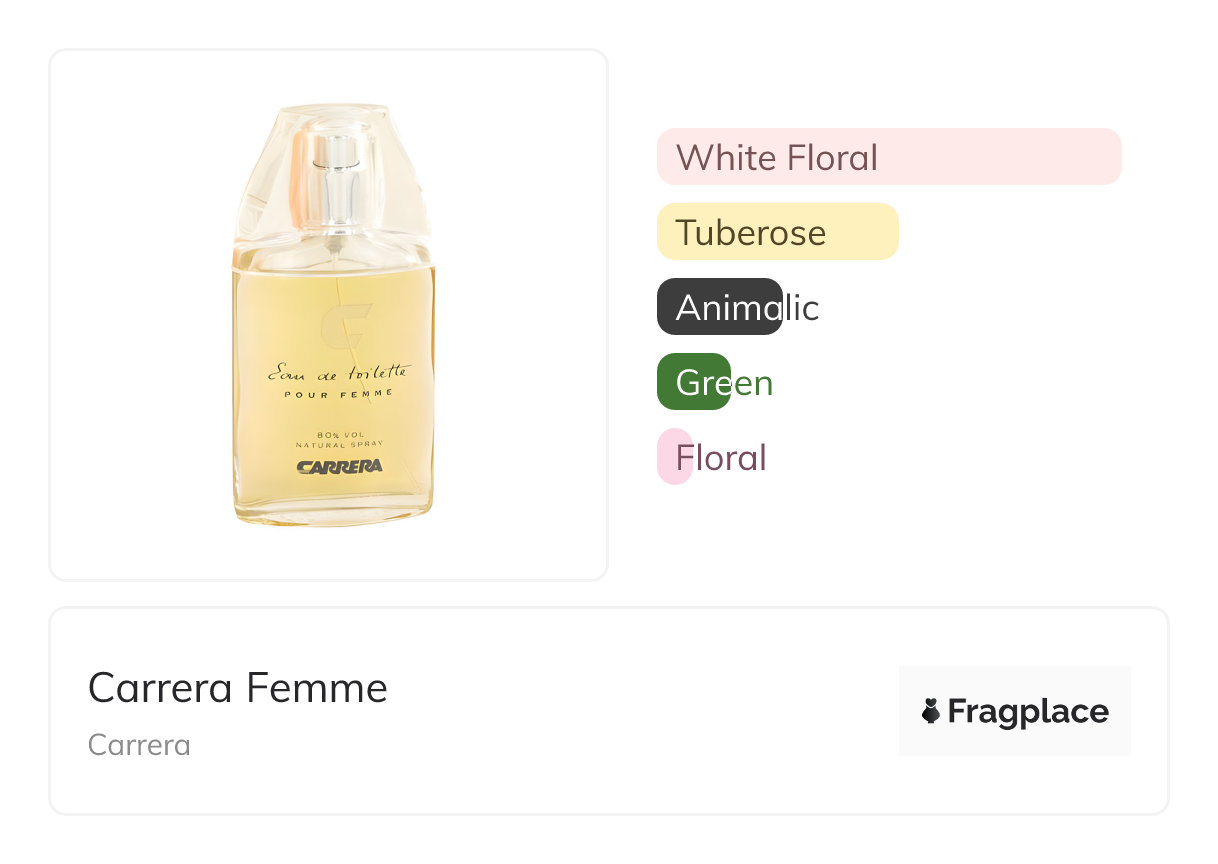
Task: Click the handwritten 'Eau de toilette' script
Action: coord(337,373)
